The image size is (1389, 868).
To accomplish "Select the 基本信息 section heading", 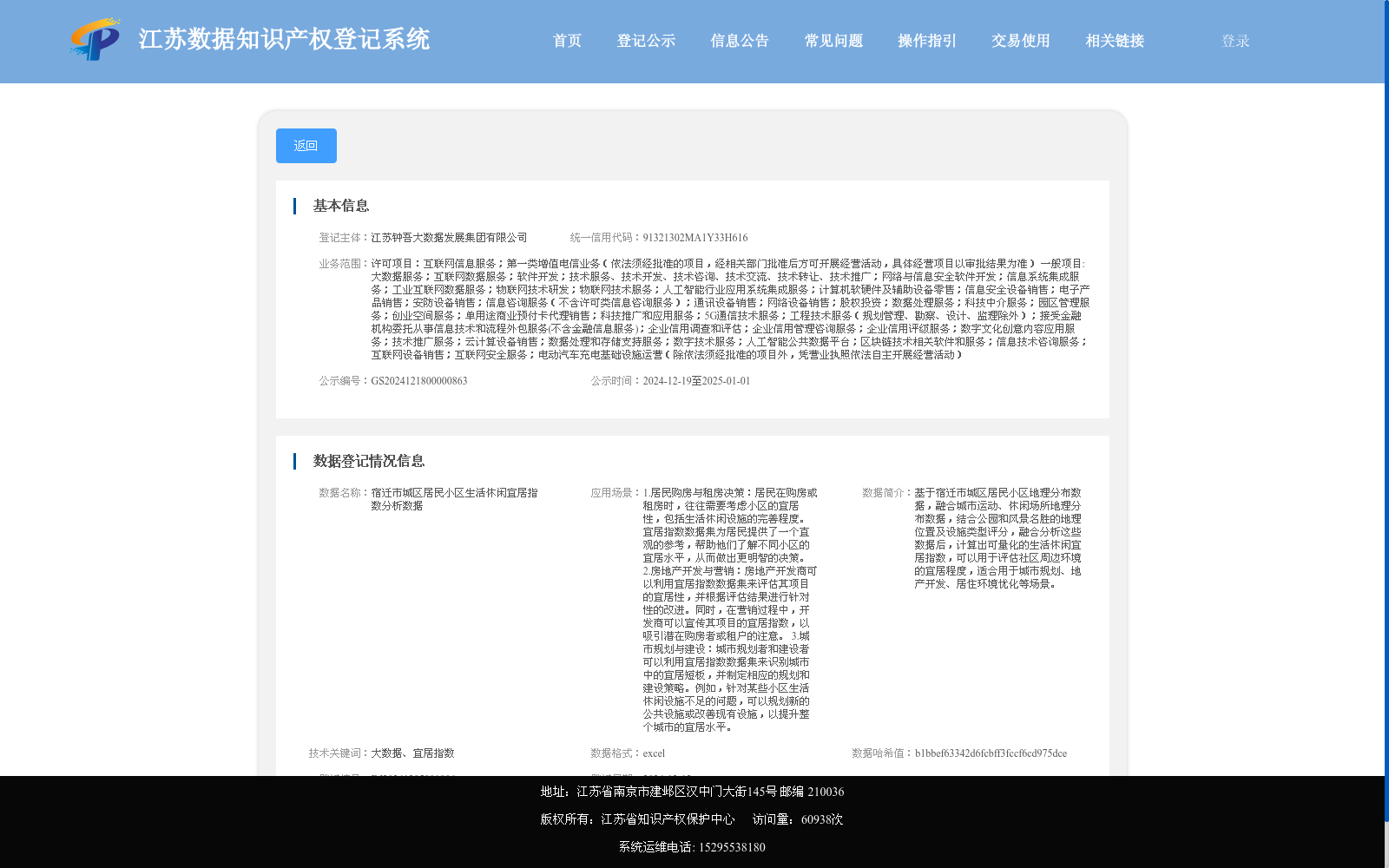I will 341,206.
